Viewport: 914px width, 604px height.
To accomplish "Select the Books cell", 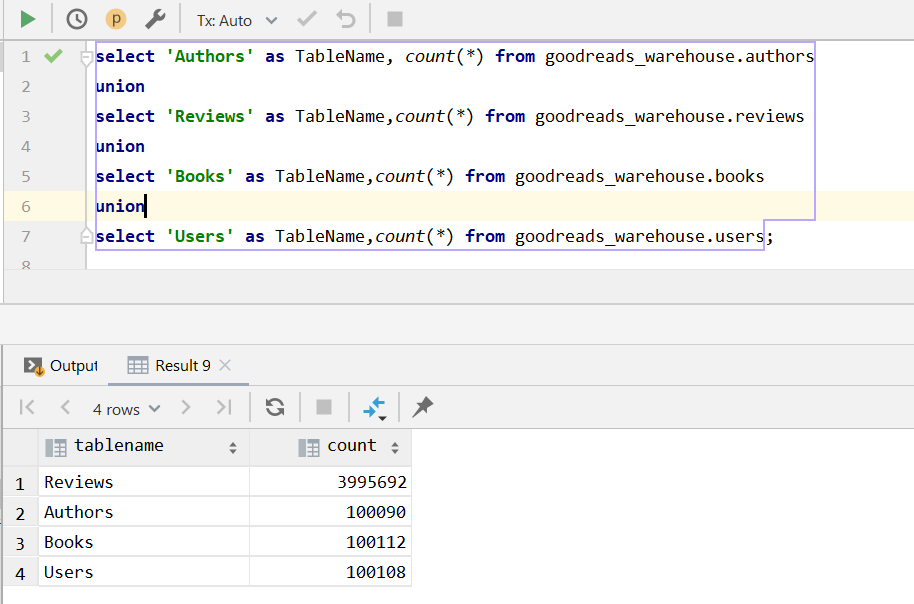I will [x=144, y=542].
